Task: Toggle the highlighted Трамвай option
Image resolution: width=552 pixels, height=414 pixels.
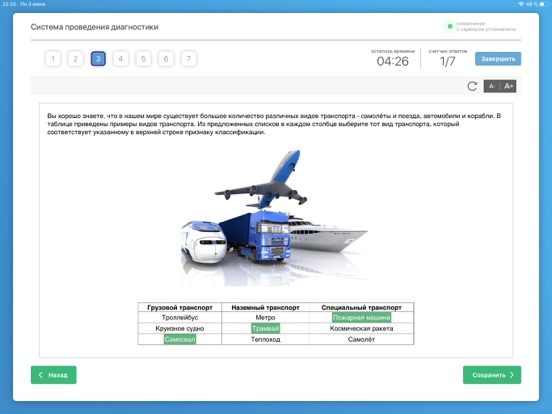Action: tap(265, 328)
